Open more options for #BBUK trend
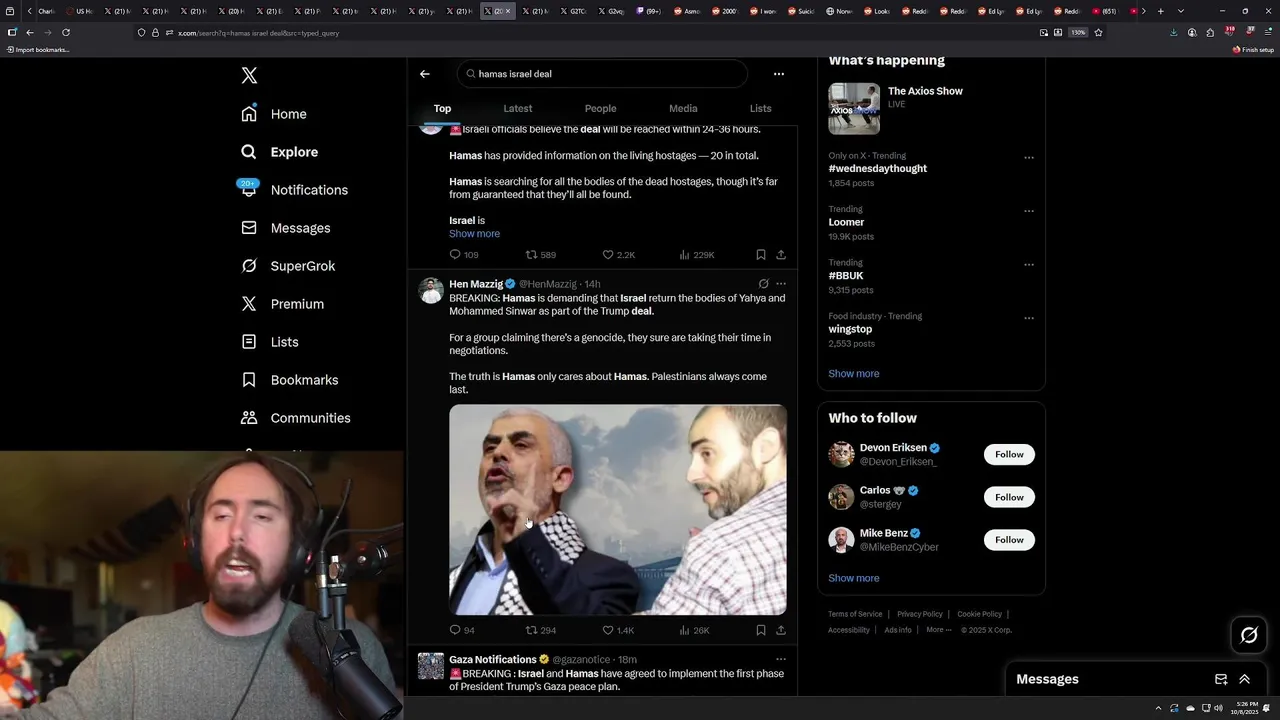The height and width of the screenshot is (720, 1280). [1029, 265]
